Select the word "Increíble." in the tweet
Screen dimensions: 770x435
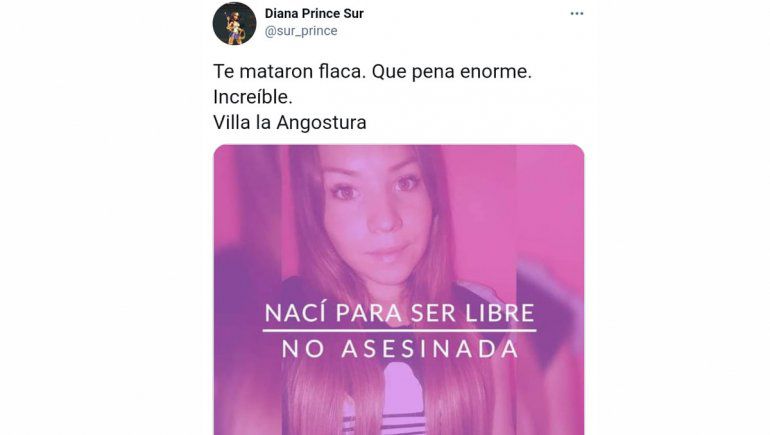253,97
